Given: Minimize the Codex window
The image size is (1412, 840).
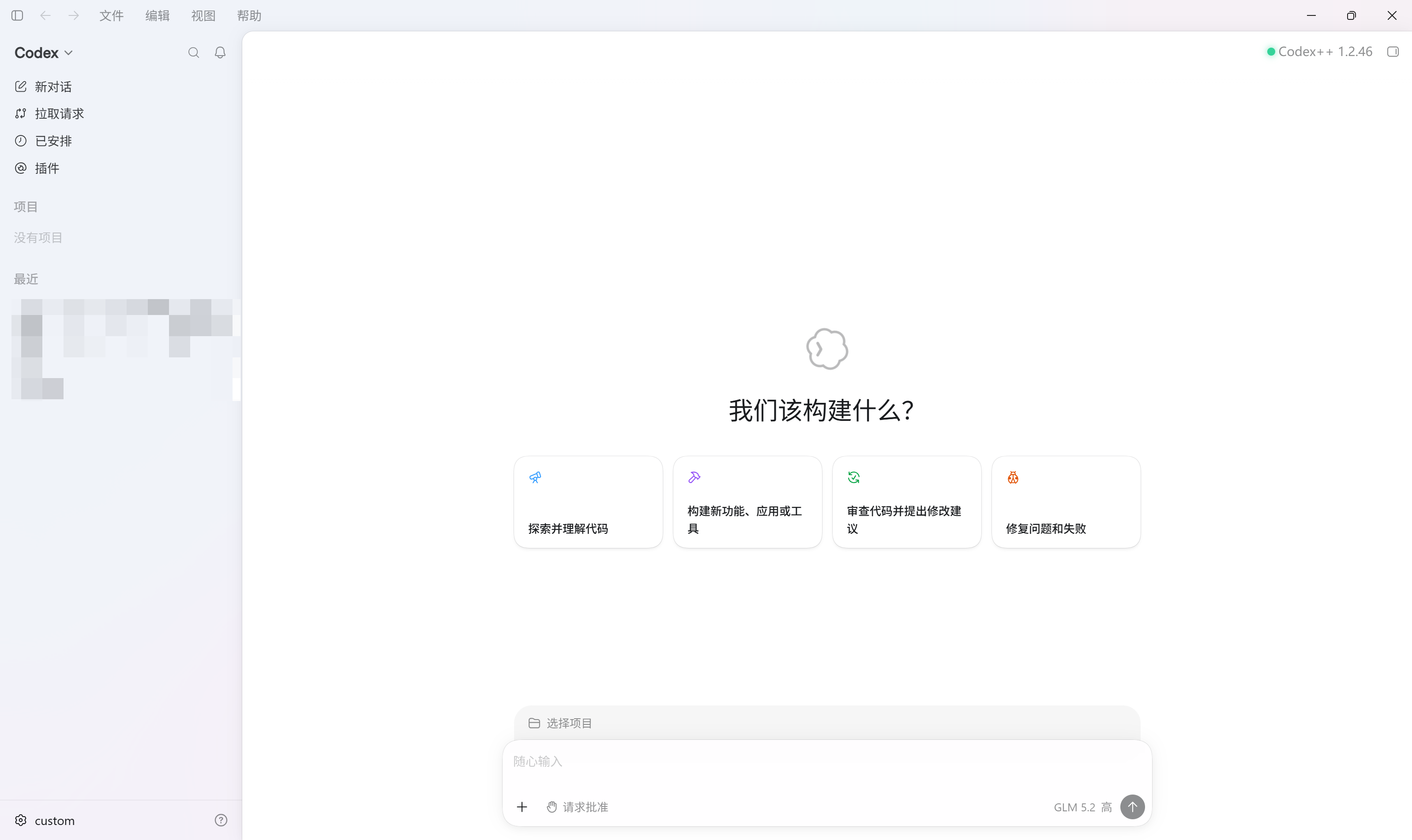Looking at the screenshot, I should (x=1311, y=15).
